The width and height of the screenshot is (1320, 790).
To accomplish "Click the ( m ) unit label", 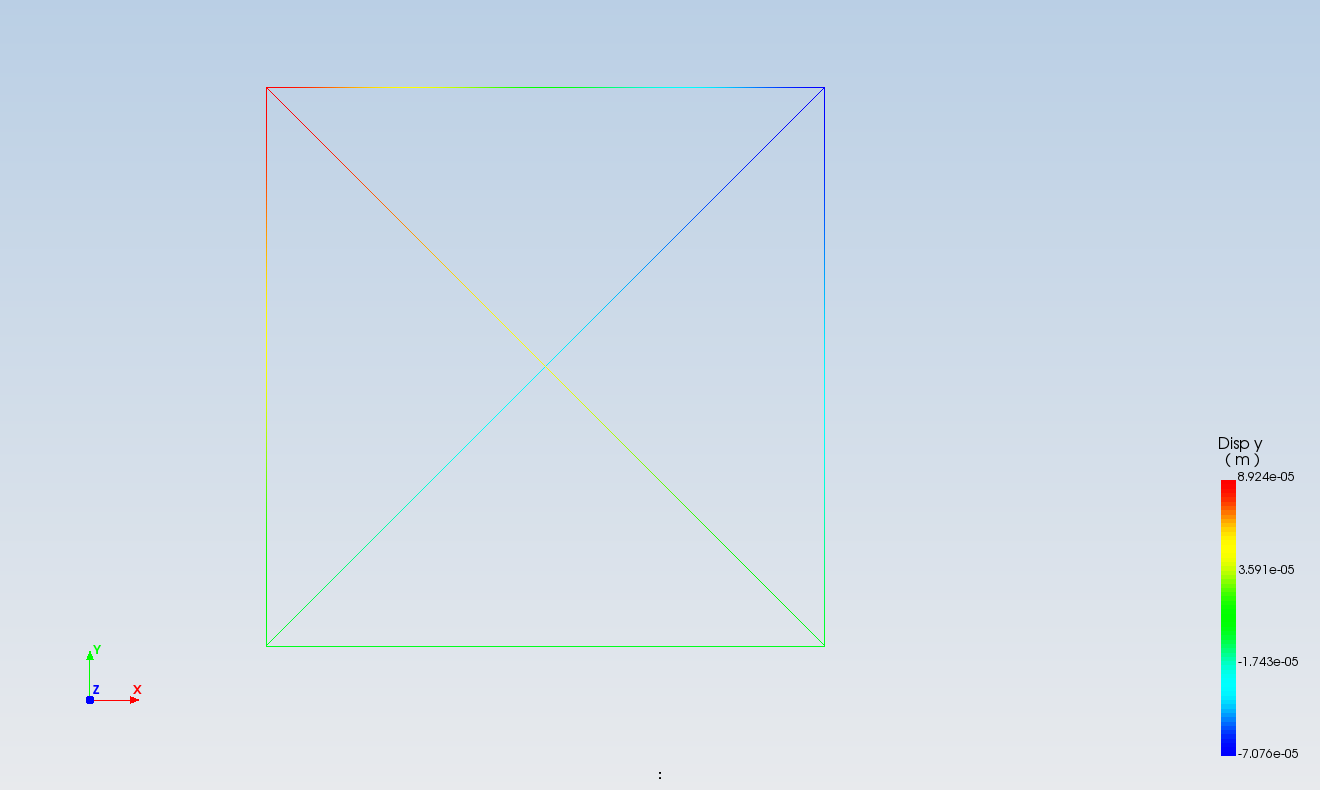I will coord(1241,460).
